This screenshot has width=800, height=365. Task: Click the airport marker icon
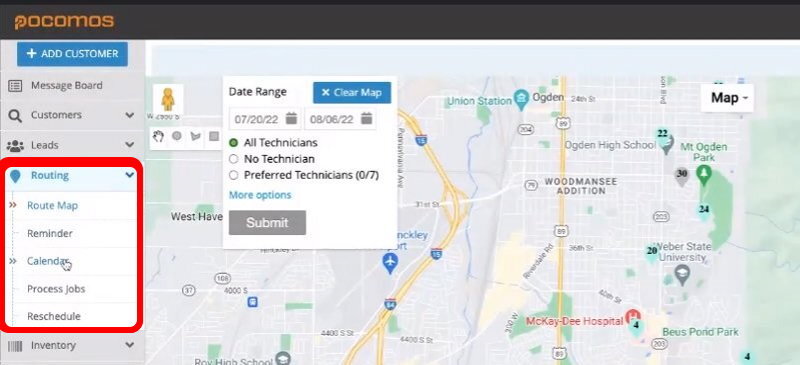click(x=390, y=263)
